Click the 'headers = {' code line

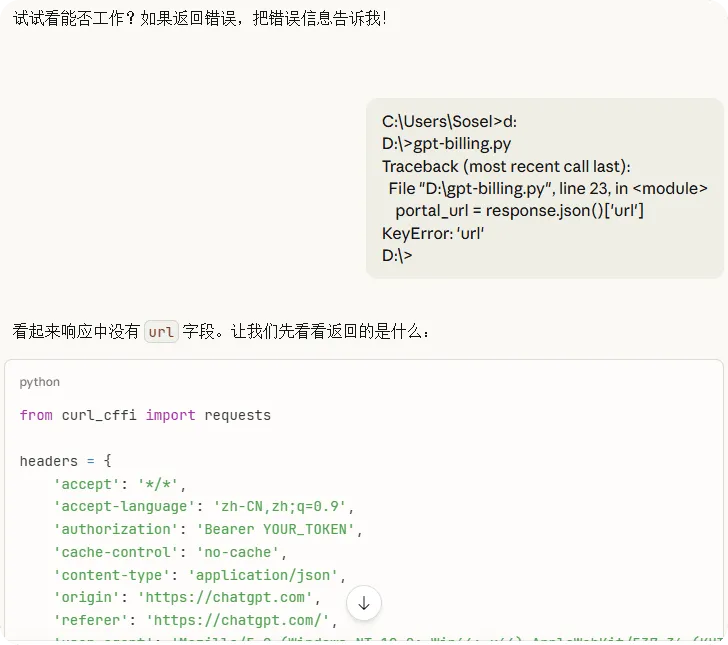[x=65, y=461]
